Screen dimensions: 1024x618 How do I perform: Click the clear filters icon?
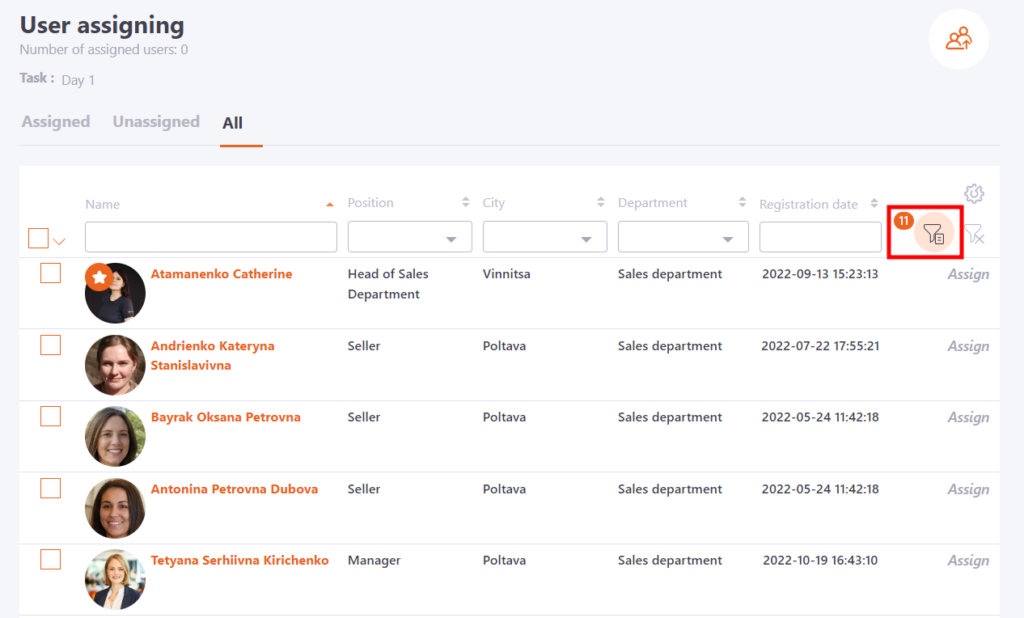tap(977, 235)
